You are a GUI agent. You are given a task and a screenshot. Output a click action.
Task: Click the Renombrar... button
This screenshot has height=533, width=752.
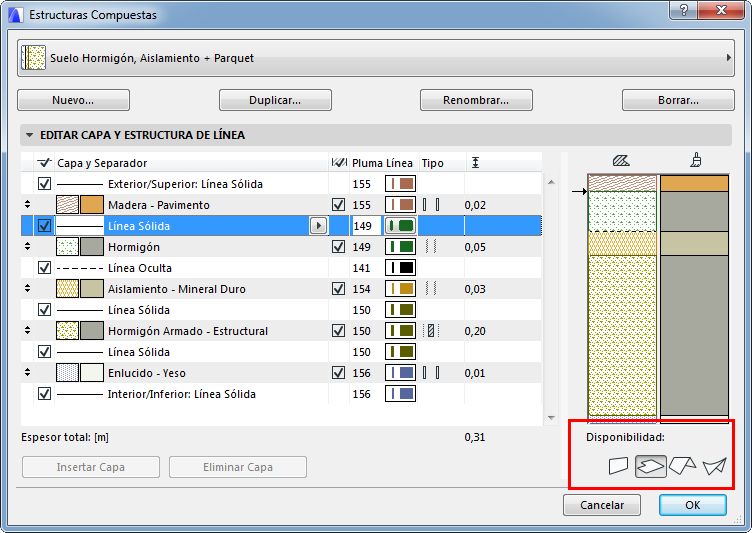476,100
